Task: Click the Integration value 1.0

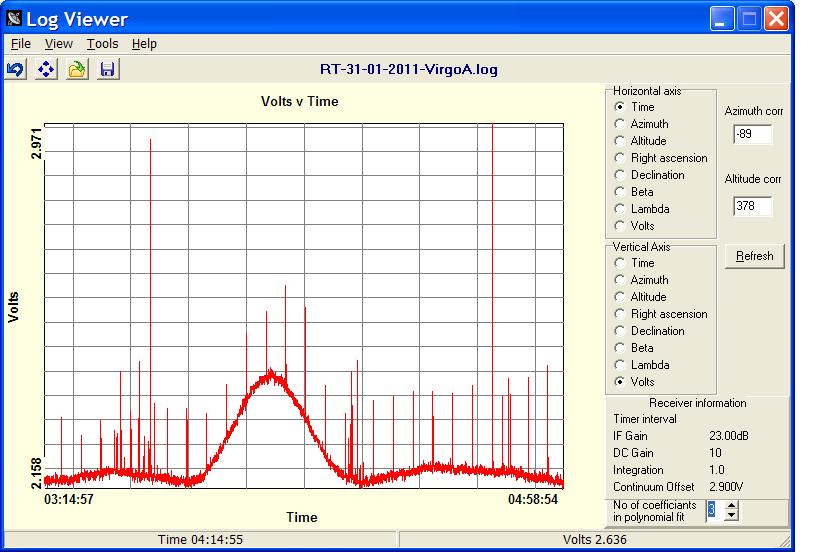Action: click(x=717, y=470)
